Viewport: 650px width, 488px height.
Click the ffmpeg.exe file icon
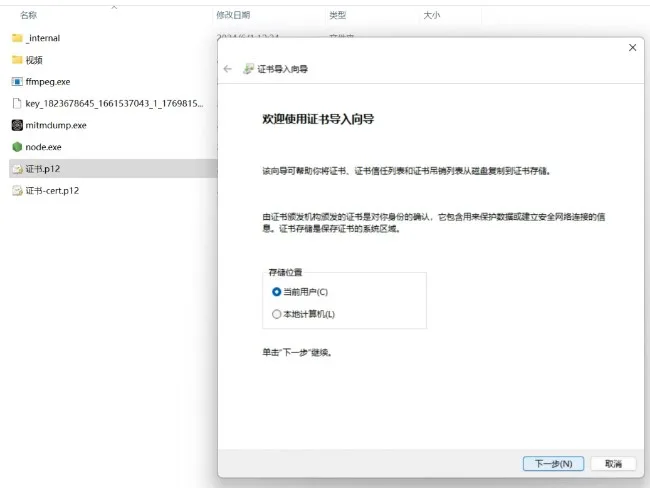[x=17, y=82]
